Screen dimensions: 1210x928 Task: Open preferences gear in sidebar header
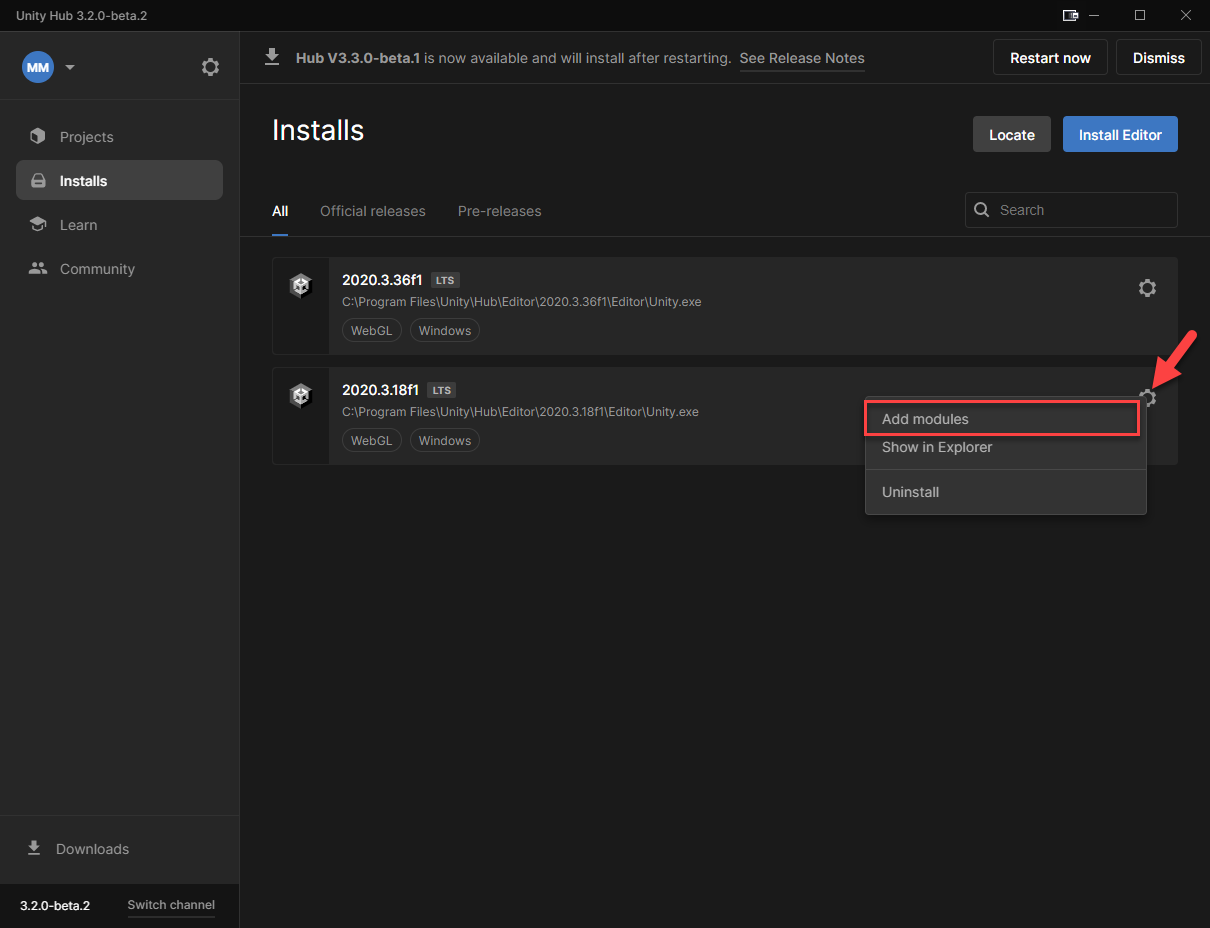(210, 67)
